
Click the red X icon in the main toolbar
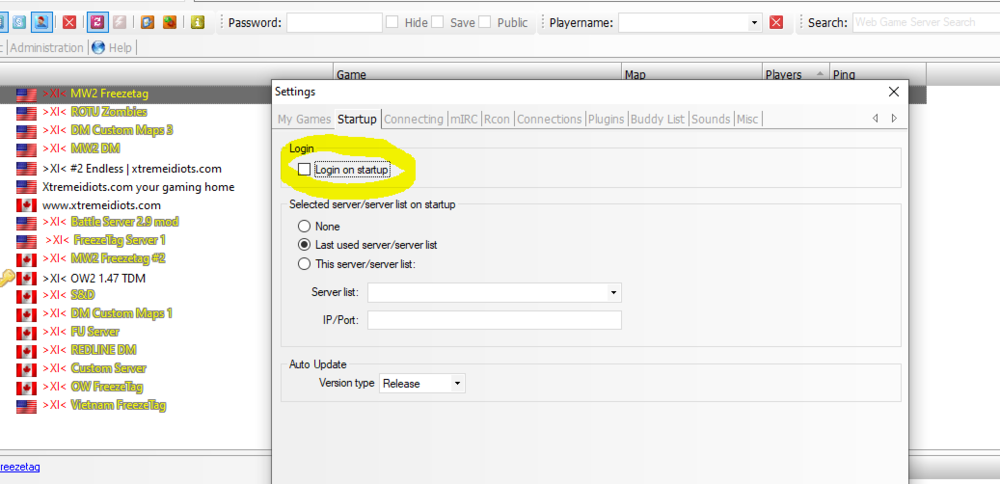[69, 22]
